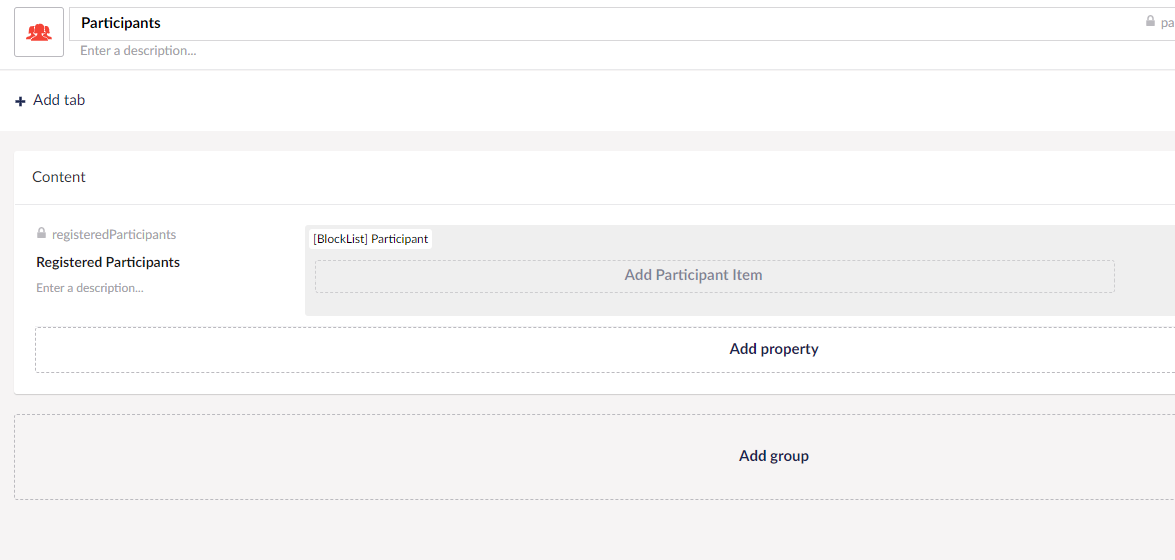Click the plus icon beside Add tab
Image resolution: width=1175 pixels, height=560 pixels.
pyautogui.click(x=20, y=100)
